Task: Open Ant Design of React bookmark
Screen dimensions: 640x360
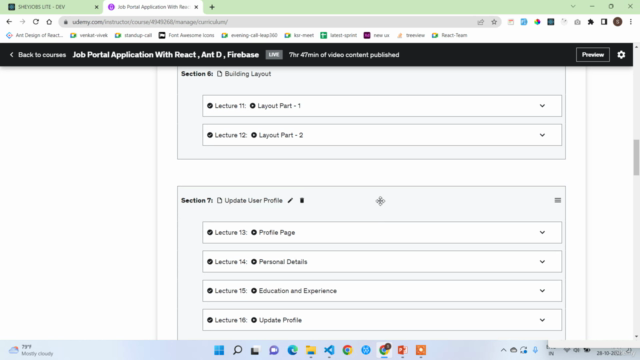Action: click(x=35, y=35)
